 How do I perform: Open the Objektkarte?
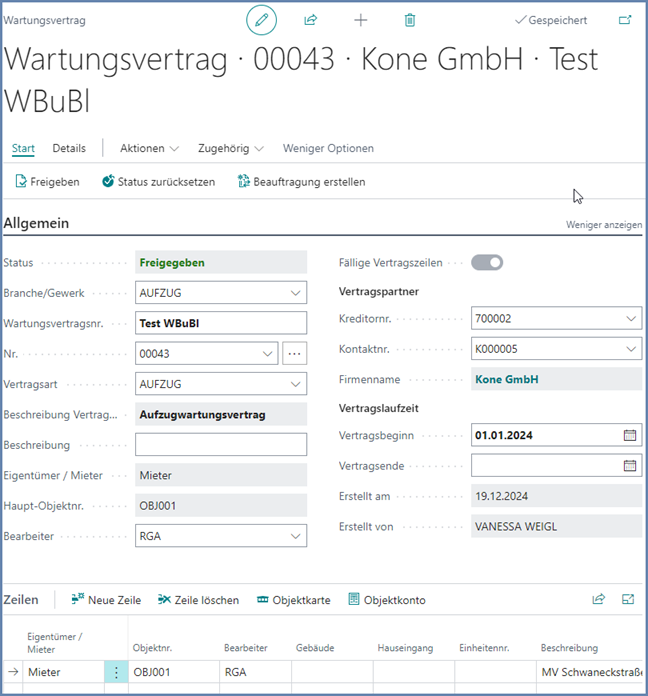tap(293, 600)
